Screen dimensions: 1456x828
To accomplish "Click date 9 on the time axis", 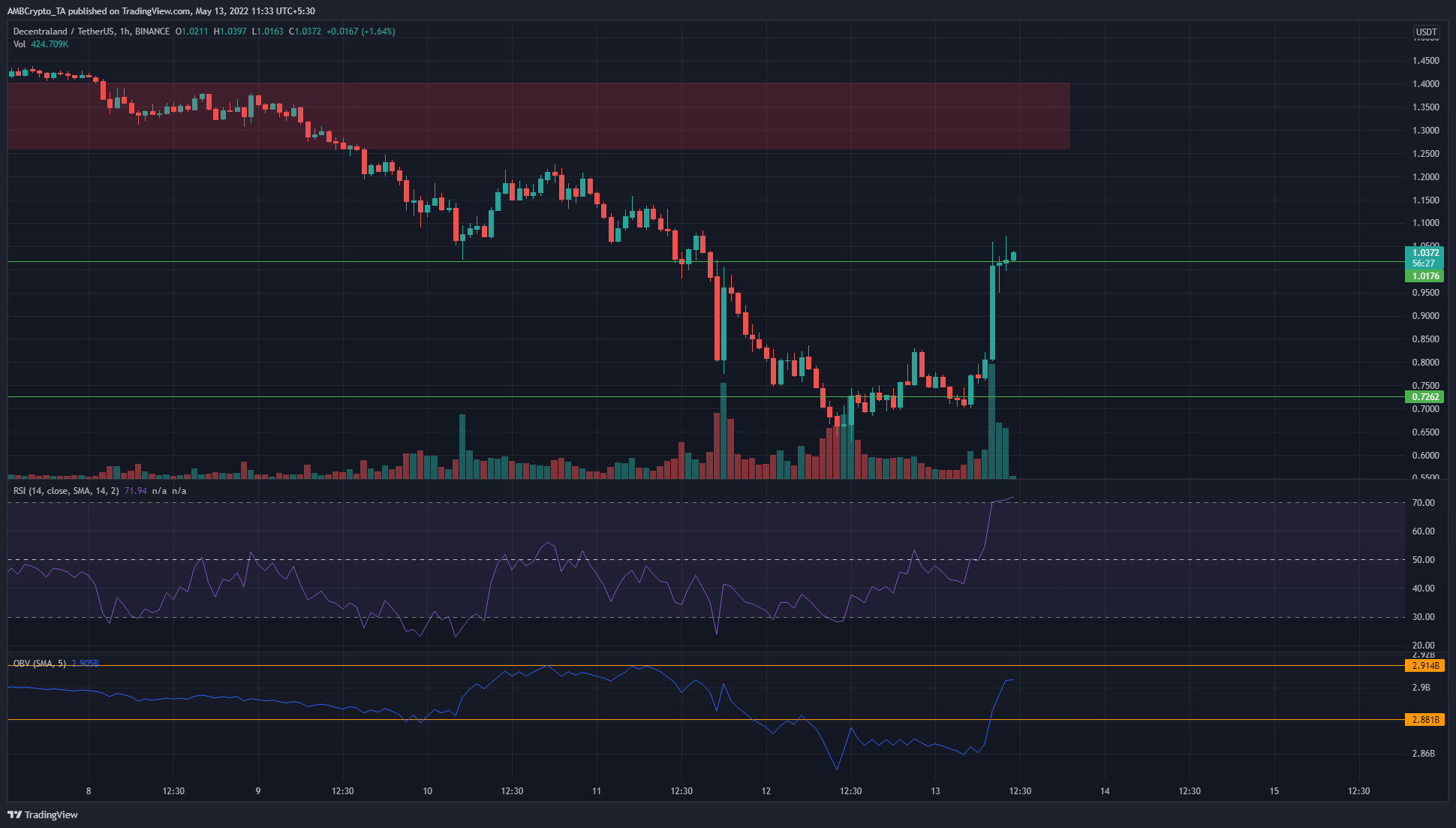I will point(258,791).
